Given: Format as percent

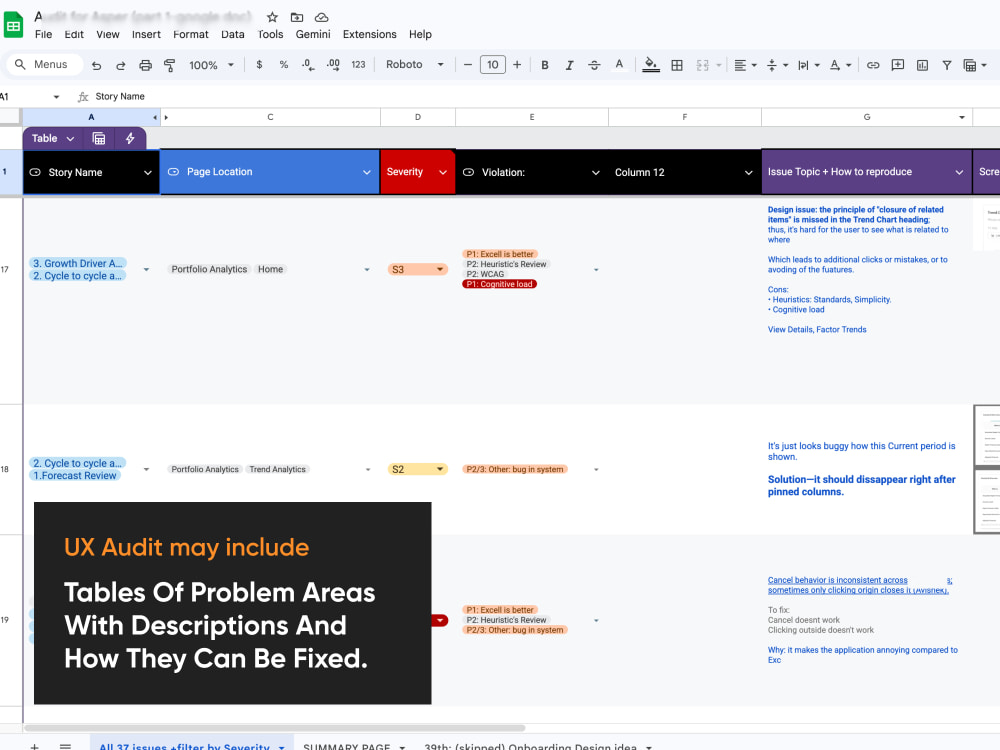Looking at the screenshot, I should [284, 64].
